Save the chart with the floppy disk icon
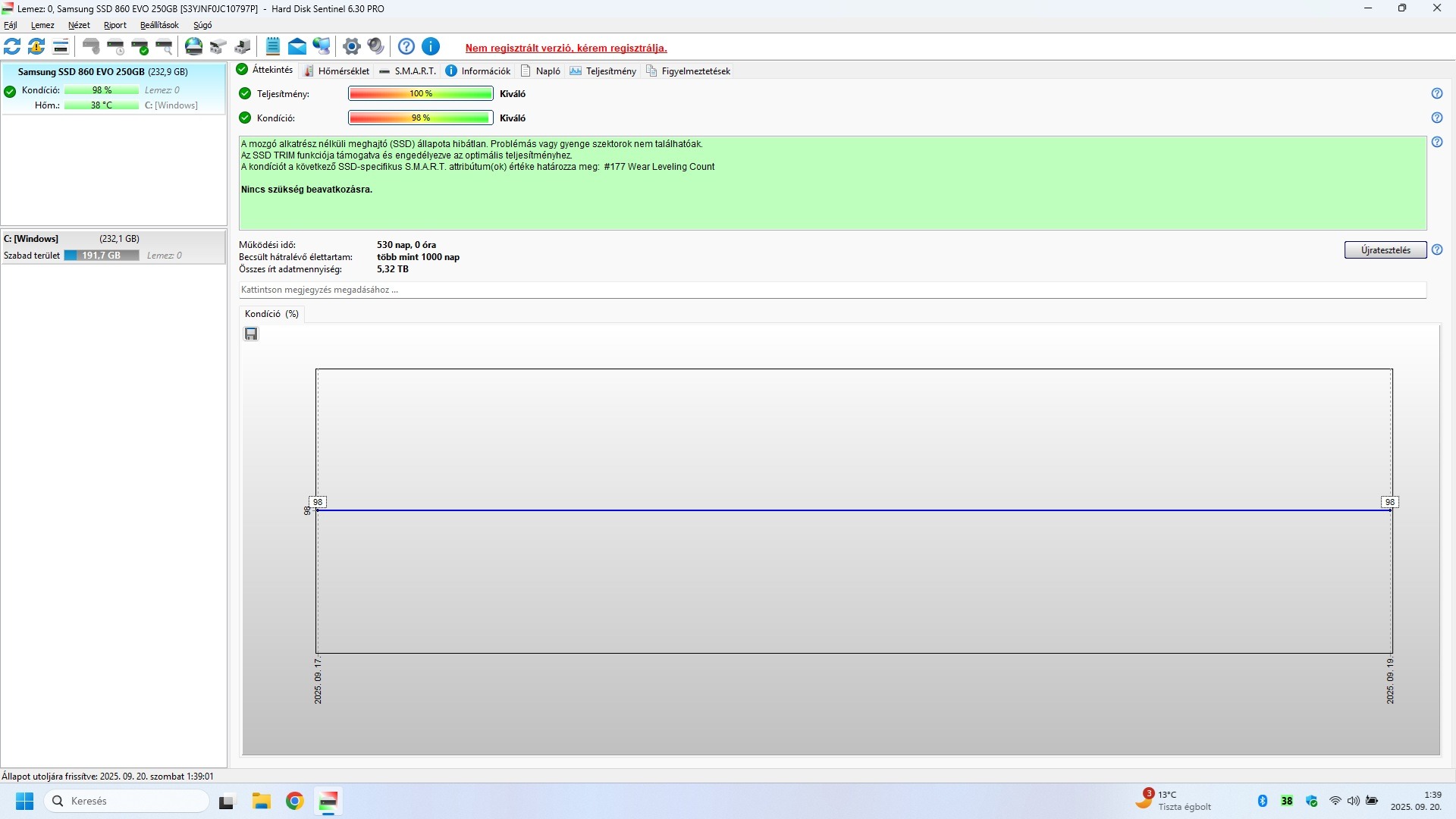 (x=251, y=334)
